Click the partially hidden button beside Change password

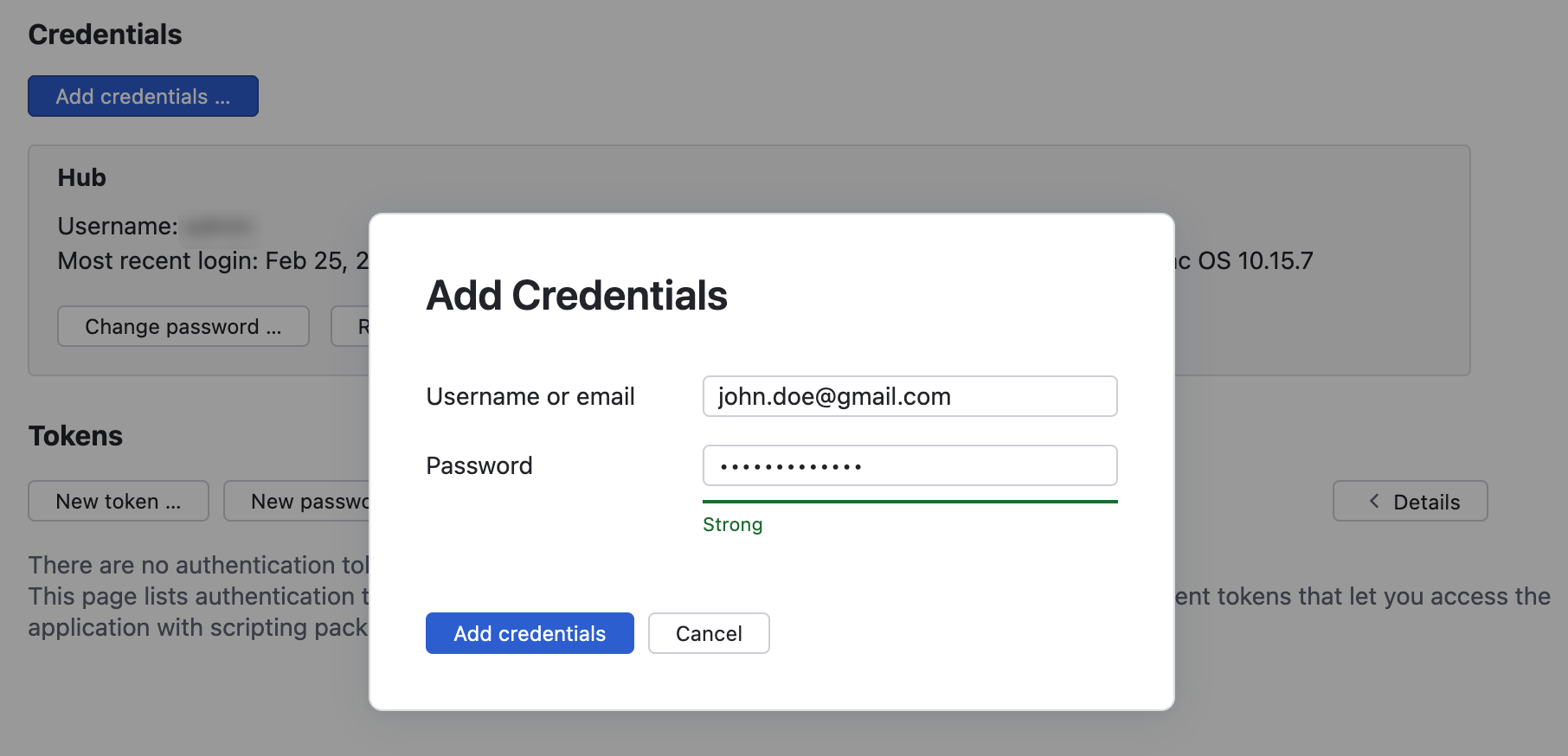(x=351, y=326)
